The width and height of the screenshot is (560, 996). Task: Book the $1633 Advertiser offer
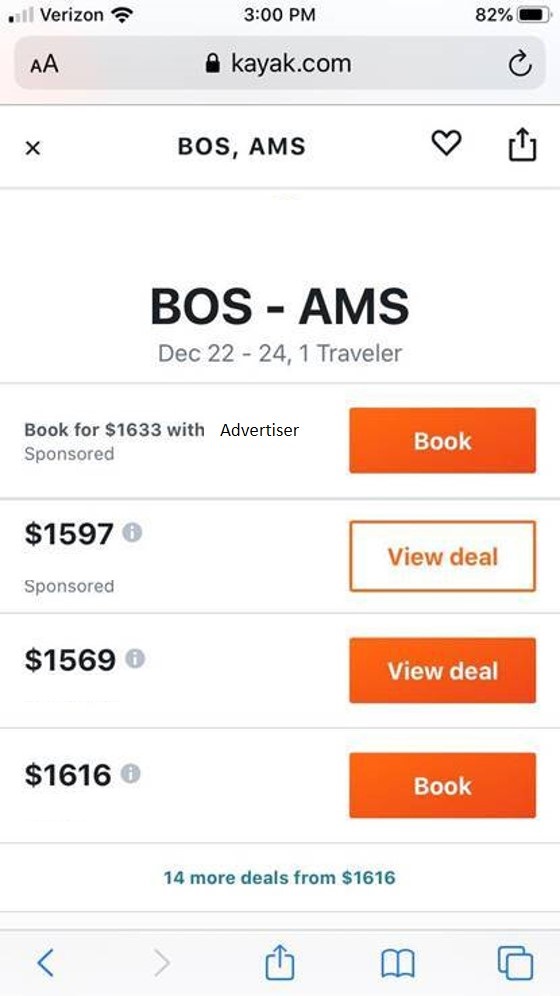443,441
